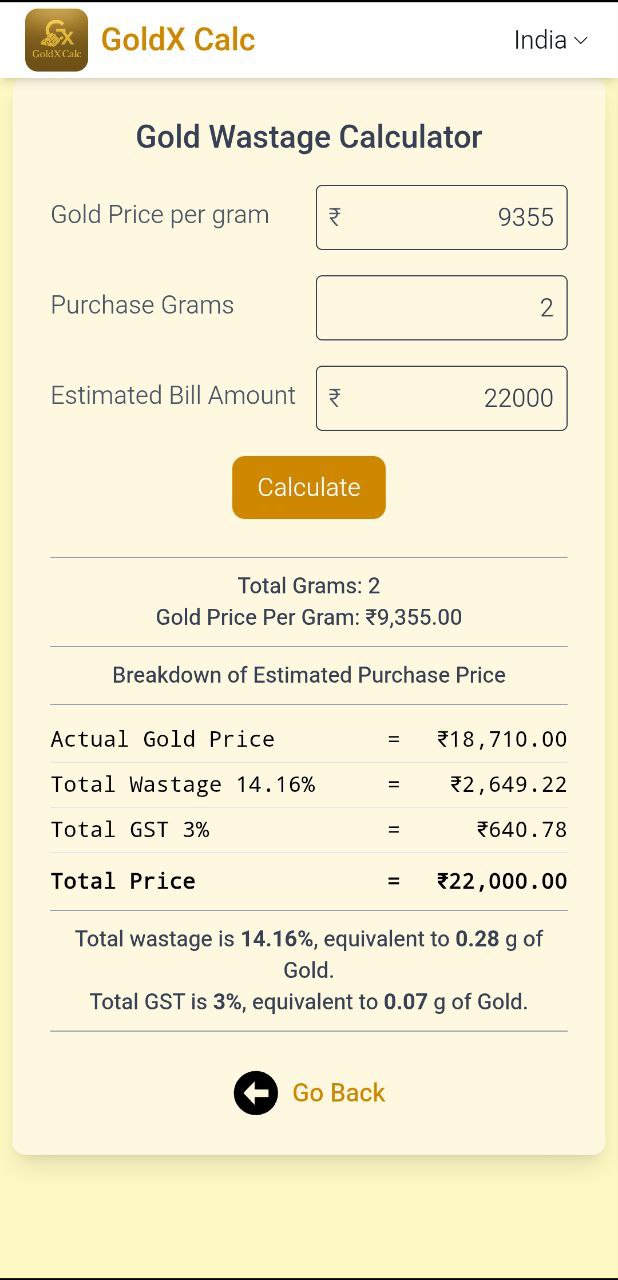Click the GoldX Calc title text

pos(178,40)
